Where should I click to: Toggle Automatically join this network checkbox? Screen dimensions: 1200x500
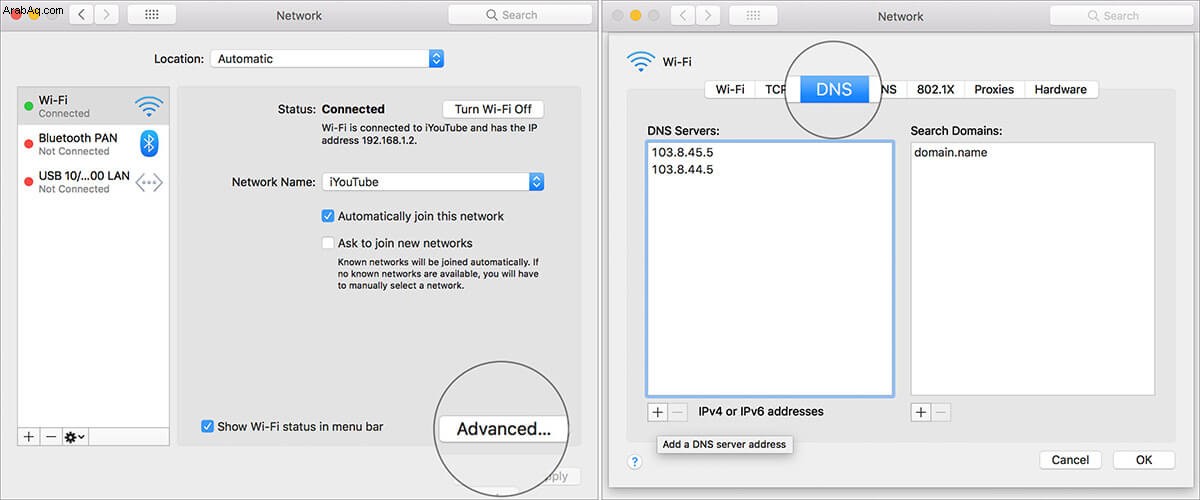(x=328, y=216)
